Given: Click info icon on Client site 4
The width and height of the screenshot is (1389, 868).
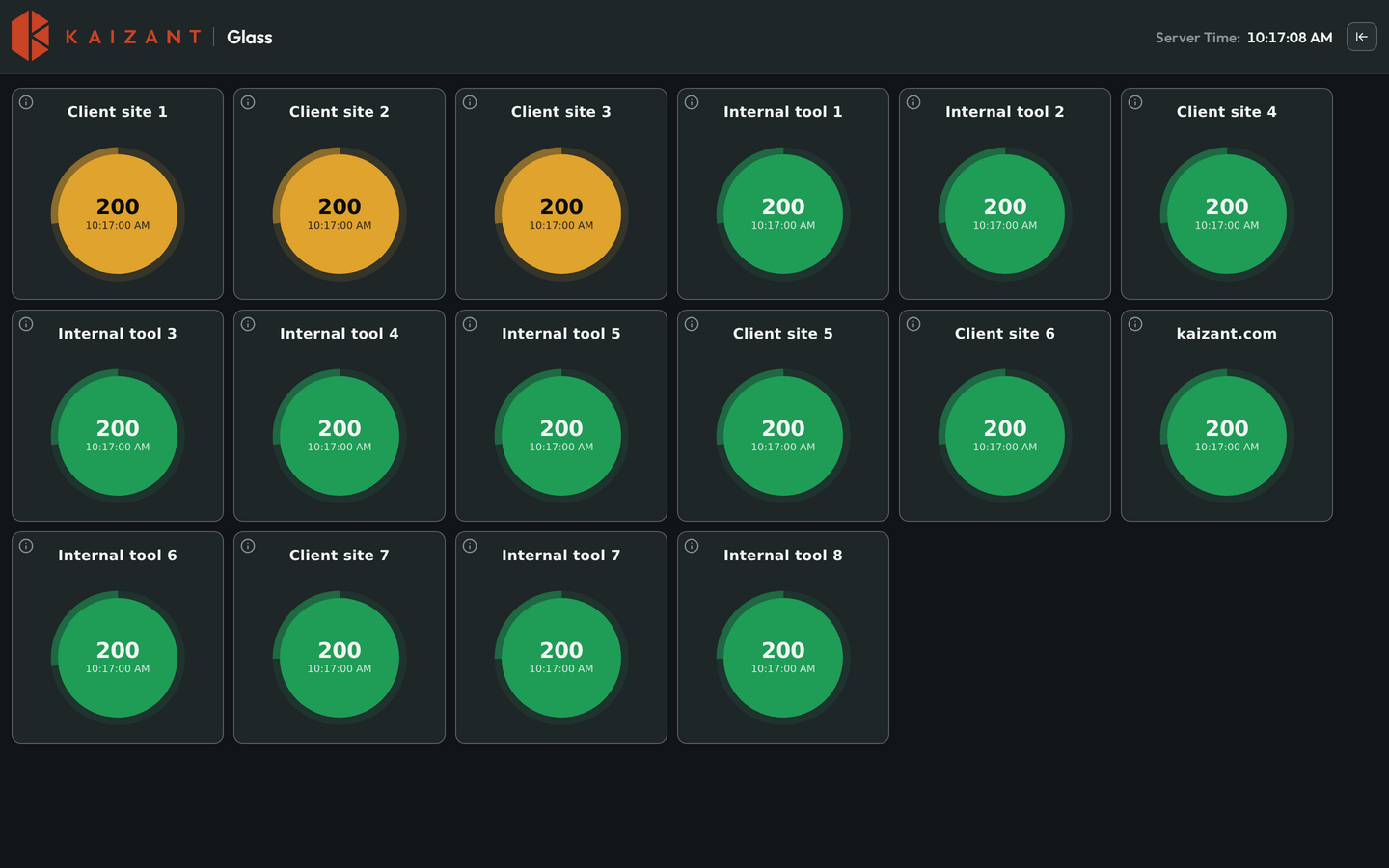Looking at the screenshot, I should click(x=1135, y=102).
